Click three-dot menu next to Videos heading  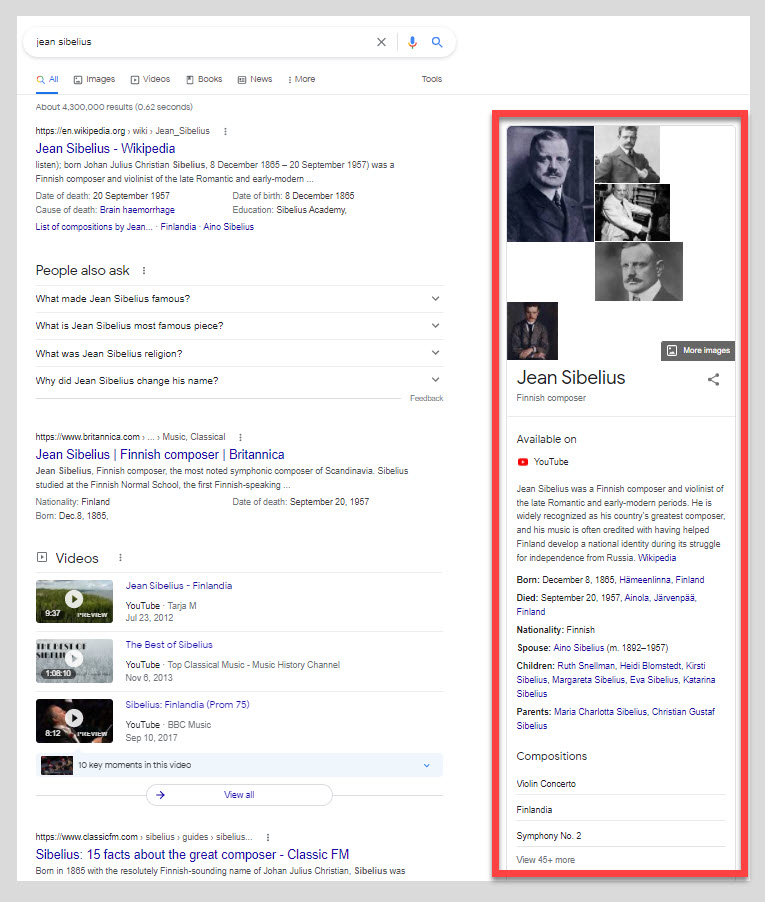120,558
